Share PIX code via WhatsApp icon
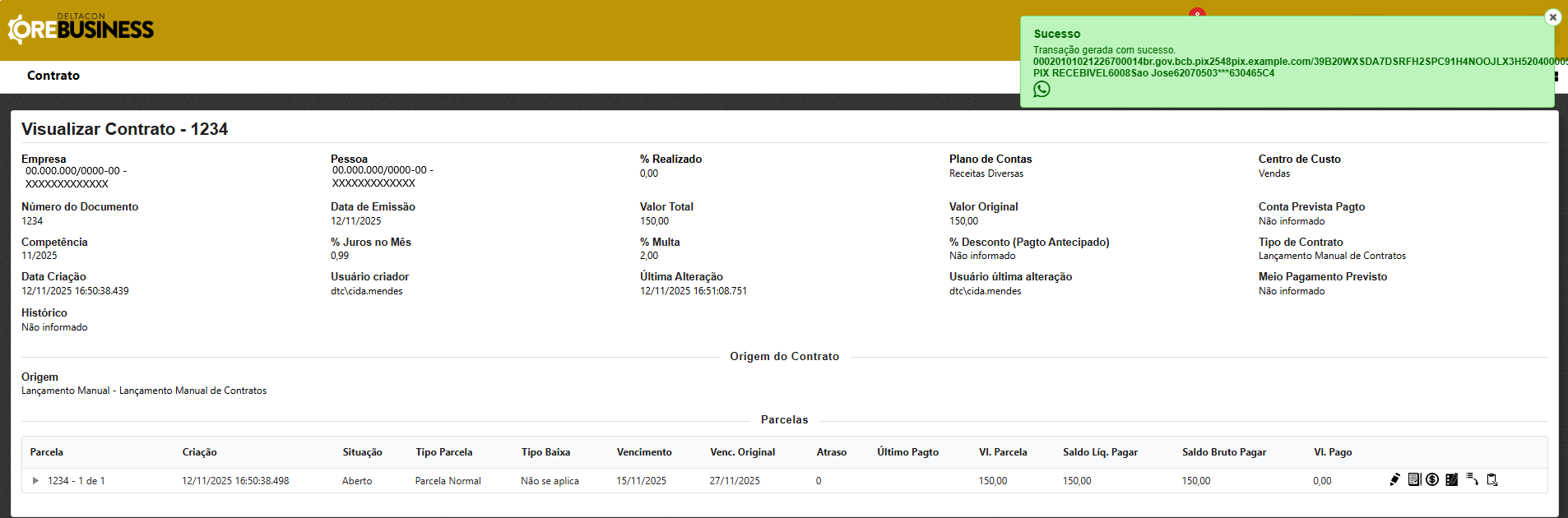The width and height of the screenshot is (1568, 518). (1041, 90)
